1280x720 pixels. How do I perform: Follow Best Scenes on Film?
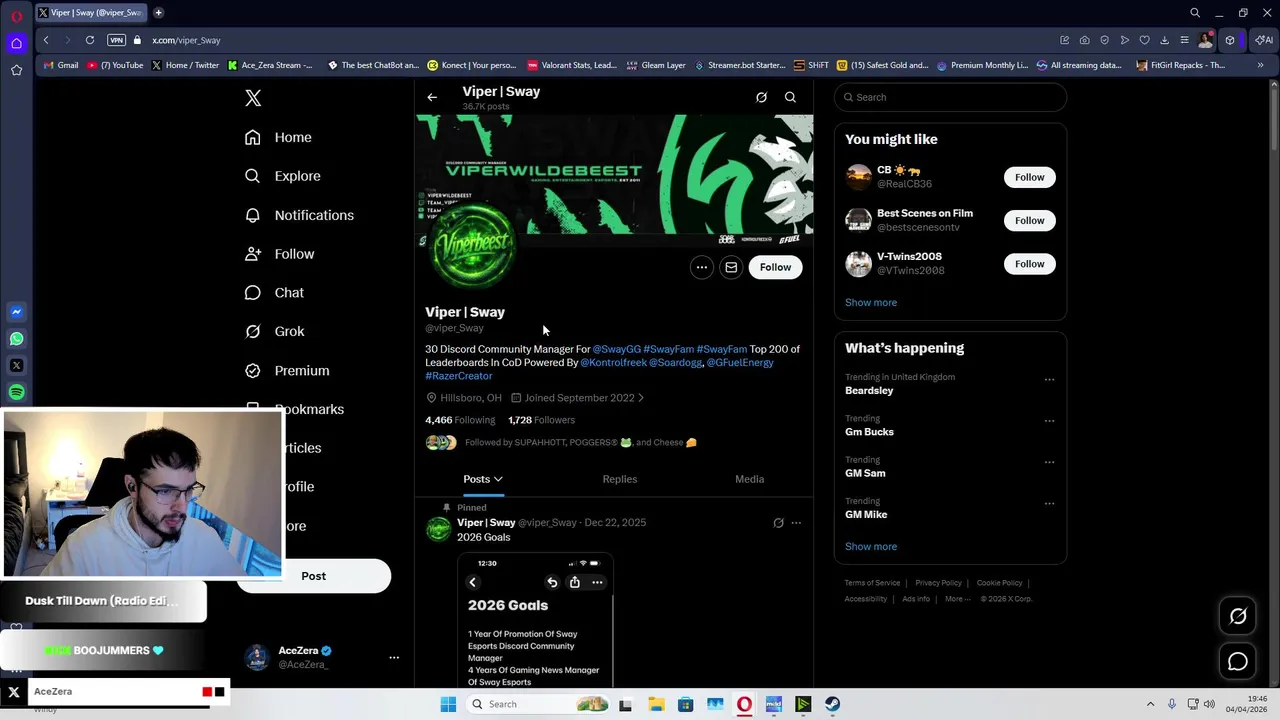(1029, 220)
